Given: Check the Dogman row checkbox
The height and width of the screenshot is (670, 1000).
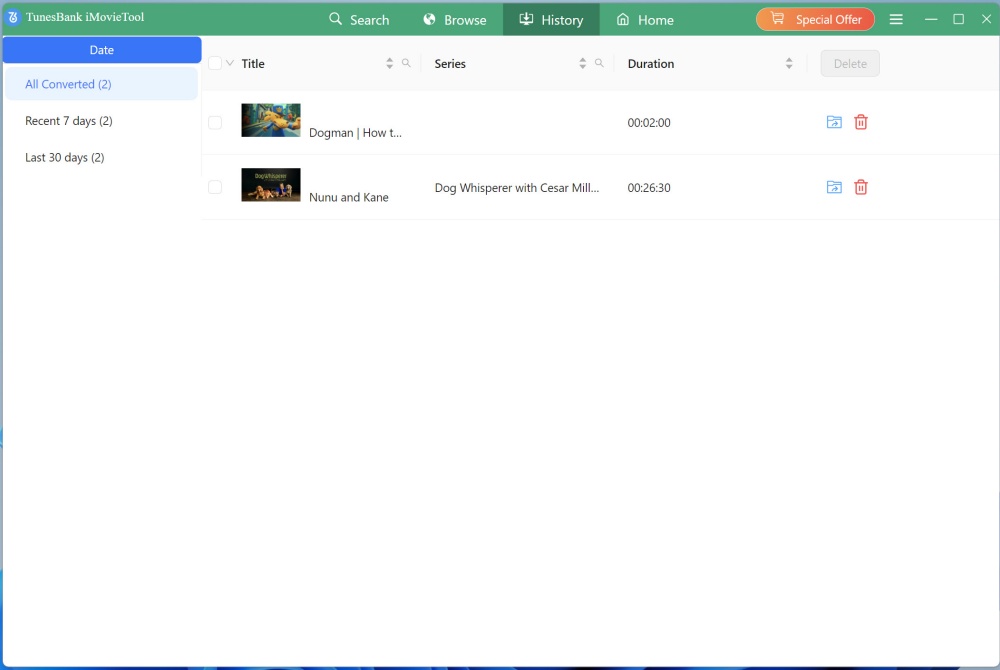Looking at the screenshot, I should pos(215,123).
